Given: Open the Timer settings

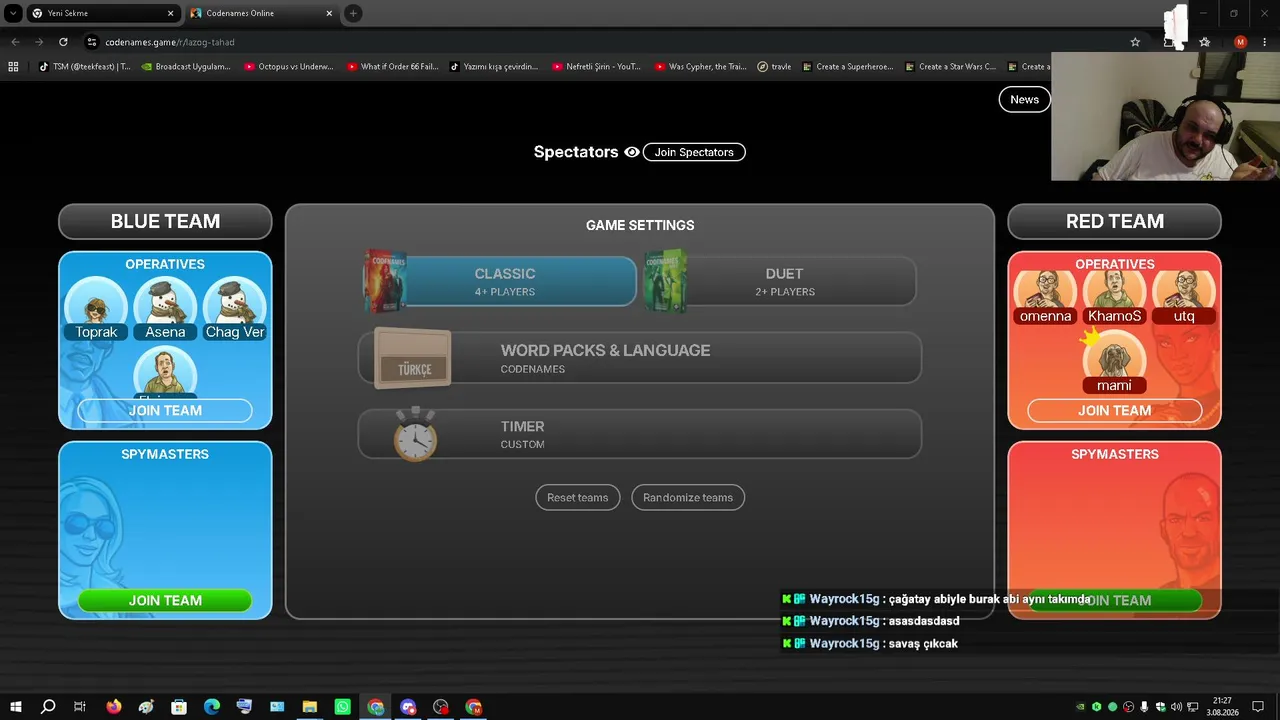Looking at the screenshot, I should pos(640,434).
